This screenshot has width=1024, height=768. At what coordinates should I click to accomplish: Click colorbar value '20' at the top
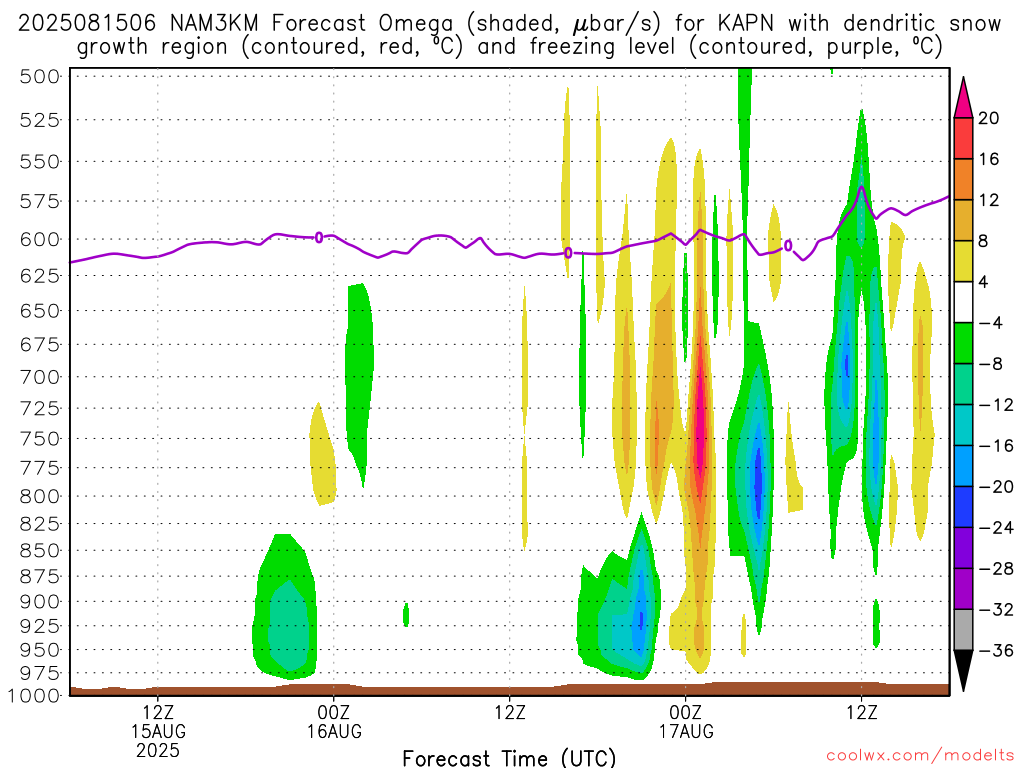[x=989, y=118]
